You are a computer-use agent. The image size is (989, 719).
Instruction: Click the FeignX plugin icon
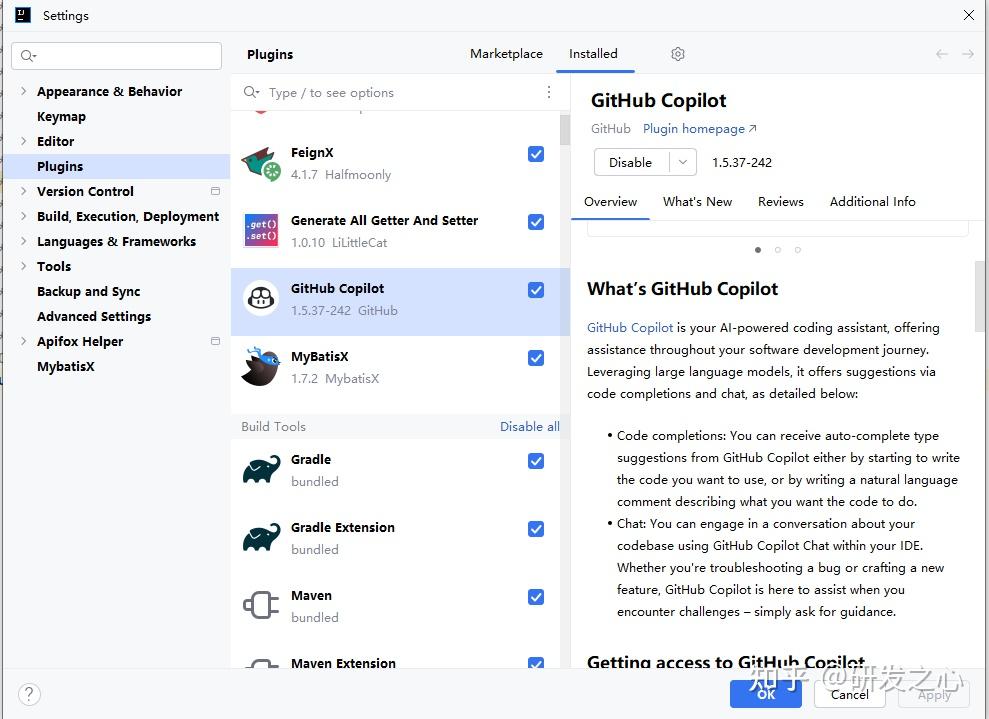click(262, 164)
